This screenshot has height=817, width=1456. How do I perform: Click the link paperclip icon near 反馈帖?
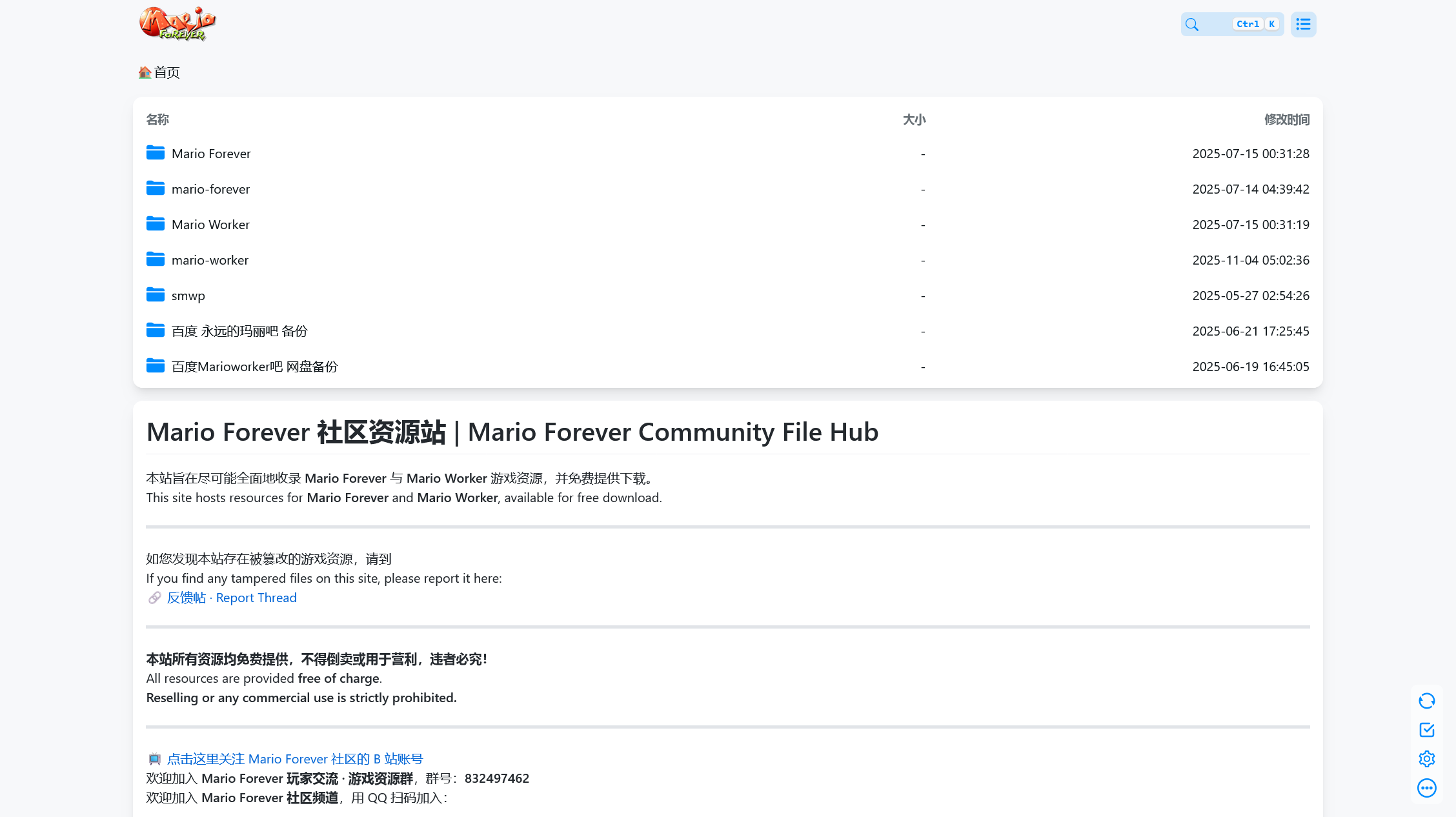pos(154,598)
